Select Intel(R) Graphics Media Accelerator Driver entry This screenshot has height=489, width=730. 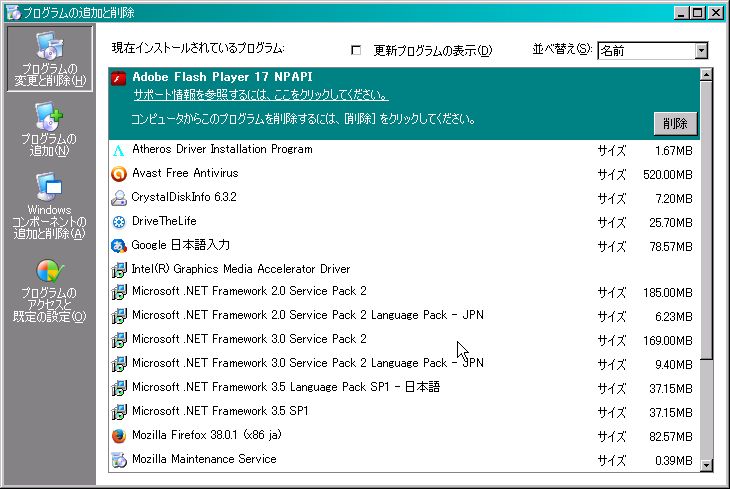pos(404,269)
